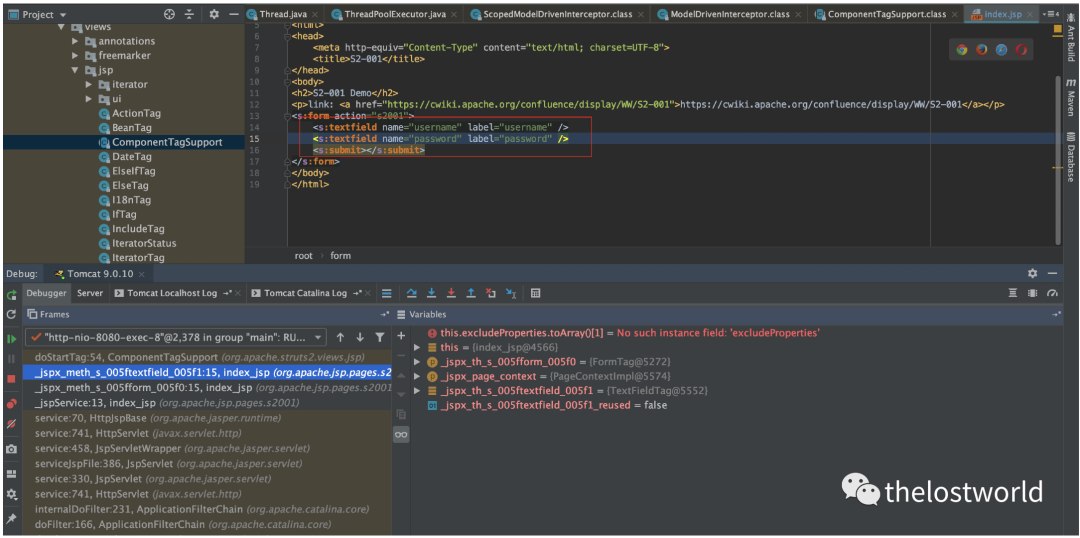Open the Maven tool window button
This screenshot has height=538, width=1080.
[x=1070, y=98]
